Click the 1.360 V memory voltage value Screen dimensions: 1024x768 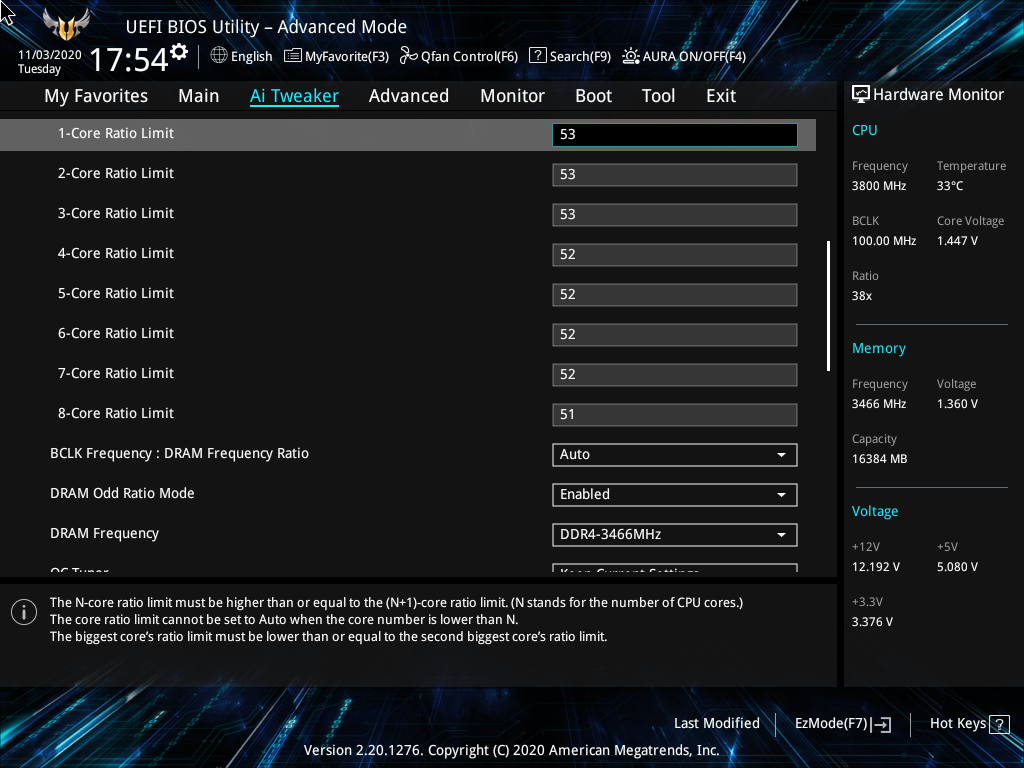pyautogui.click(x=957, y=404)
